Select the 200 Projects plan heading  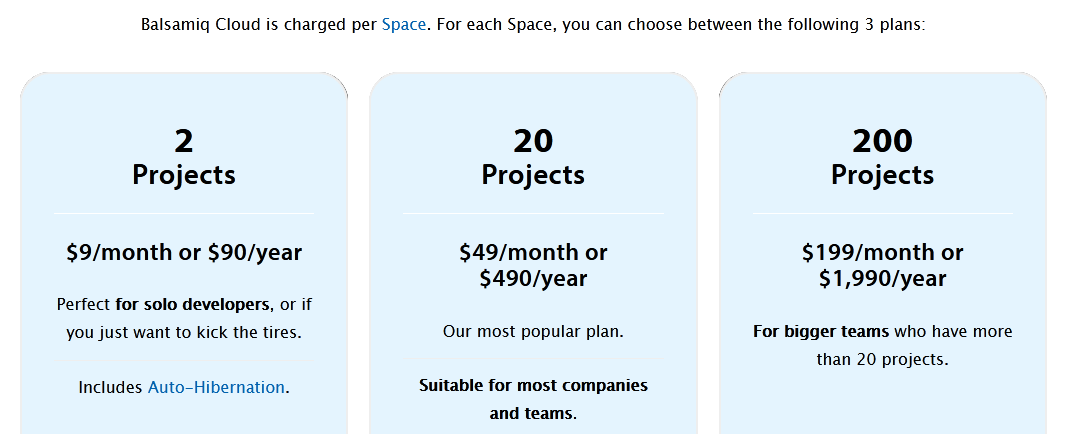883,158
